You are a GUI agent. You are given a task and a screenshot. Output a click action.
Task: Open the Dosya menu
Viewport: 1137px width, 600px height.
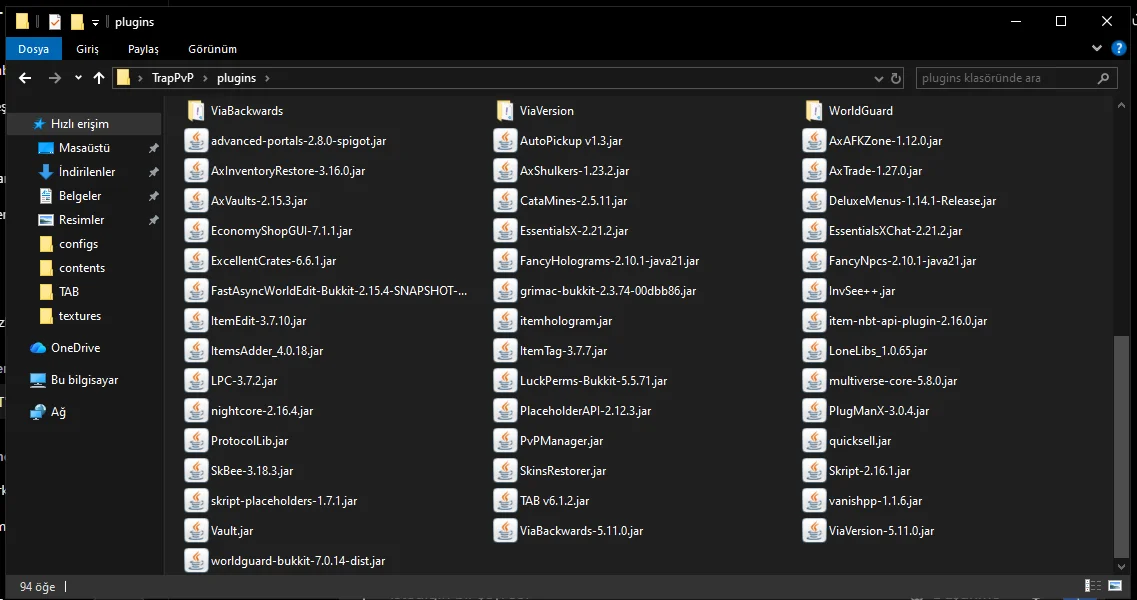coord(33,49)
